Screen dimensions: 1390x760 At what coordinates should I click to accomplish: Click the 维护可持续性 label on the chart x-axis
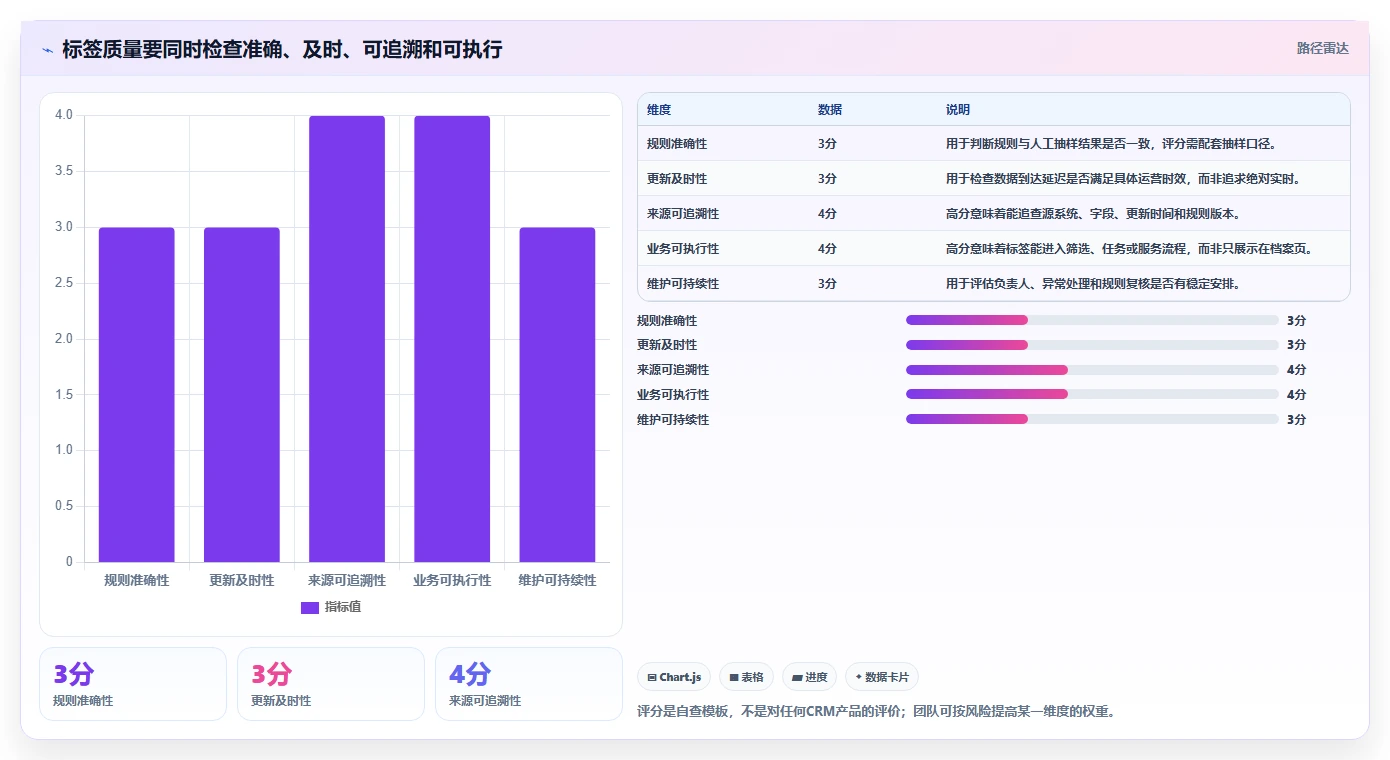coord(557,580)
